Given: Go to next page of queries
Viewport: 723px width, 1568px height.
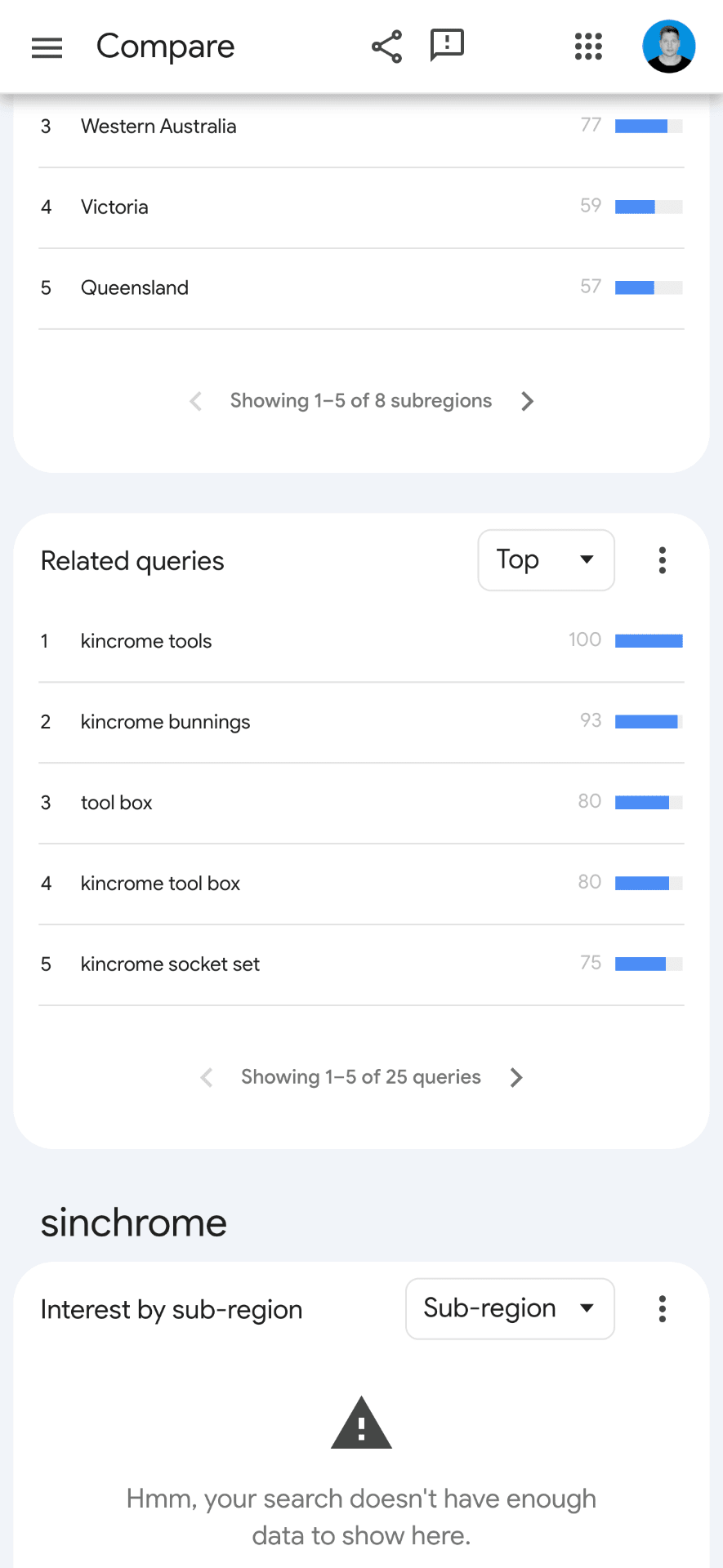Looking at the screenshot, I should coord(516,1077).
